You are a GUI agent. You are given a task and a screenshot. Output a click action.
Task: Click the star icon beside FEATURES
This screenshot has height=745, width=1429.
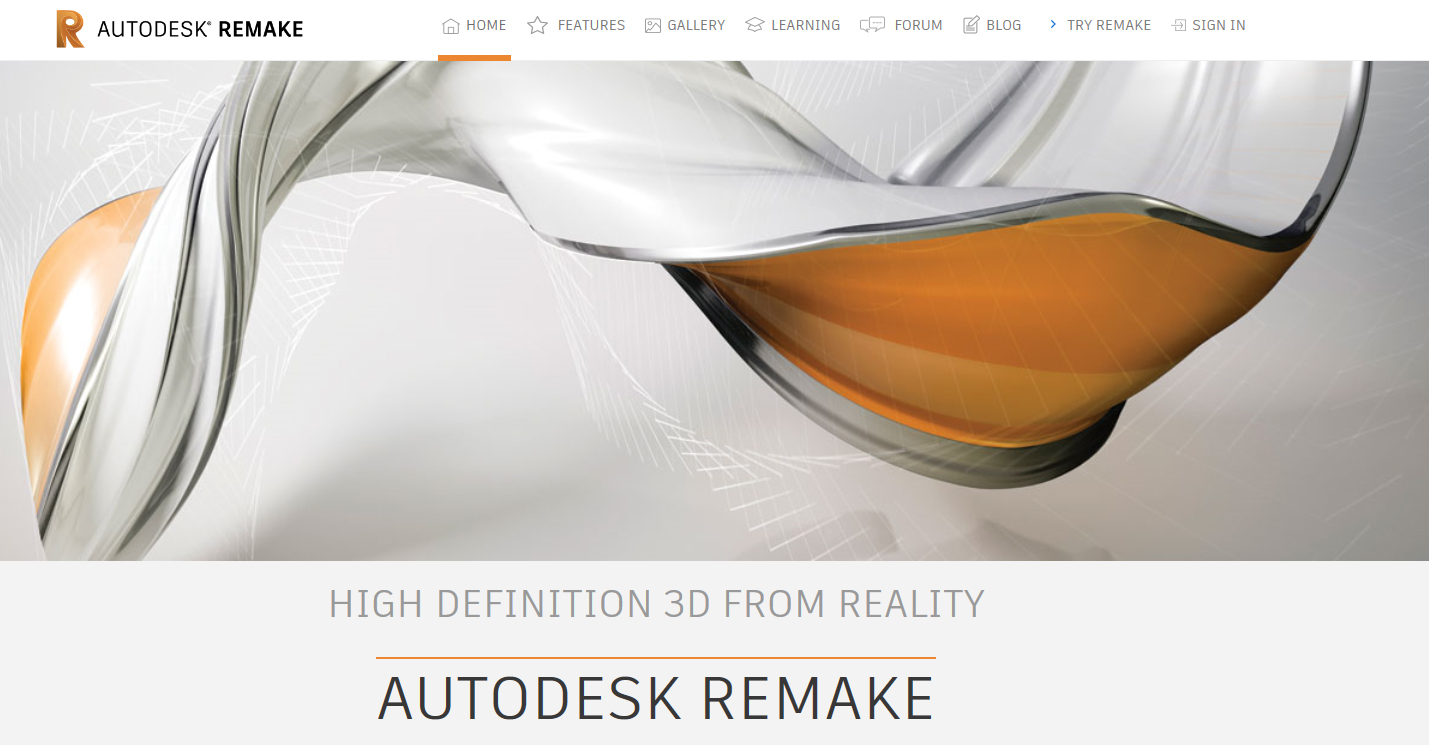[537, 25]
